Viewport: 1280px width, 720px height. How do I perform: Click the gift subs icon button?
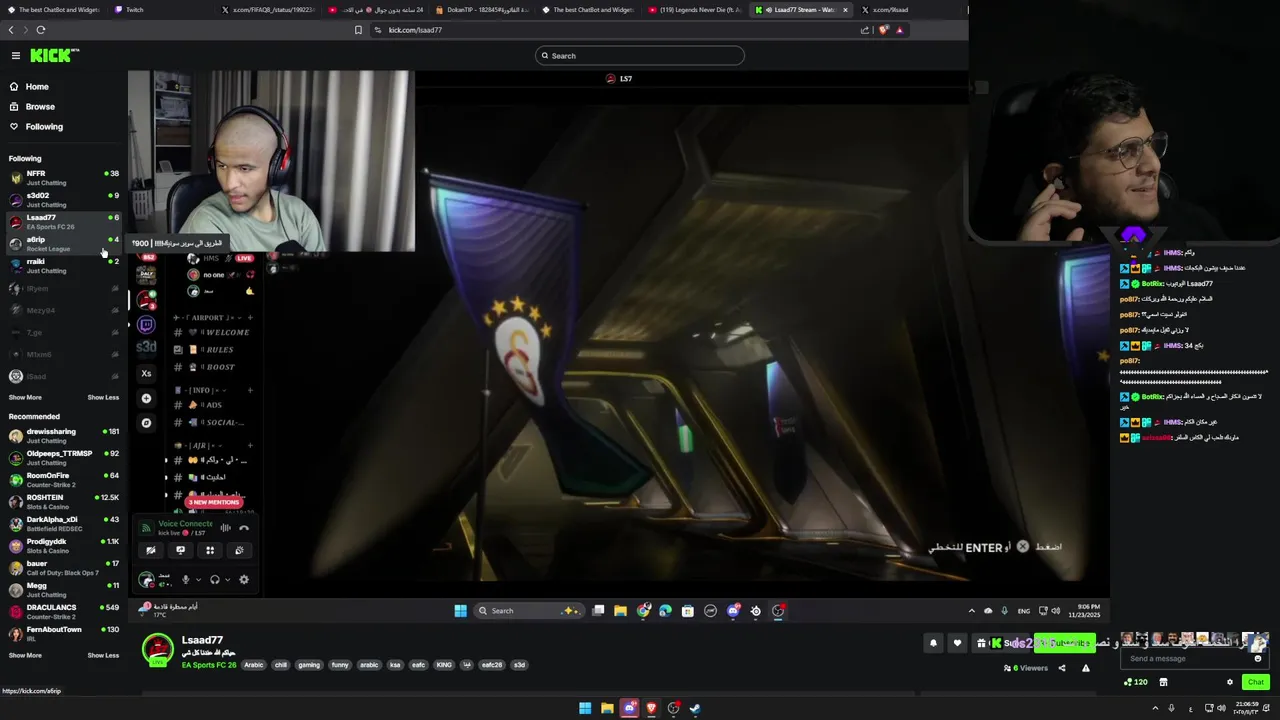pos(981,643)
